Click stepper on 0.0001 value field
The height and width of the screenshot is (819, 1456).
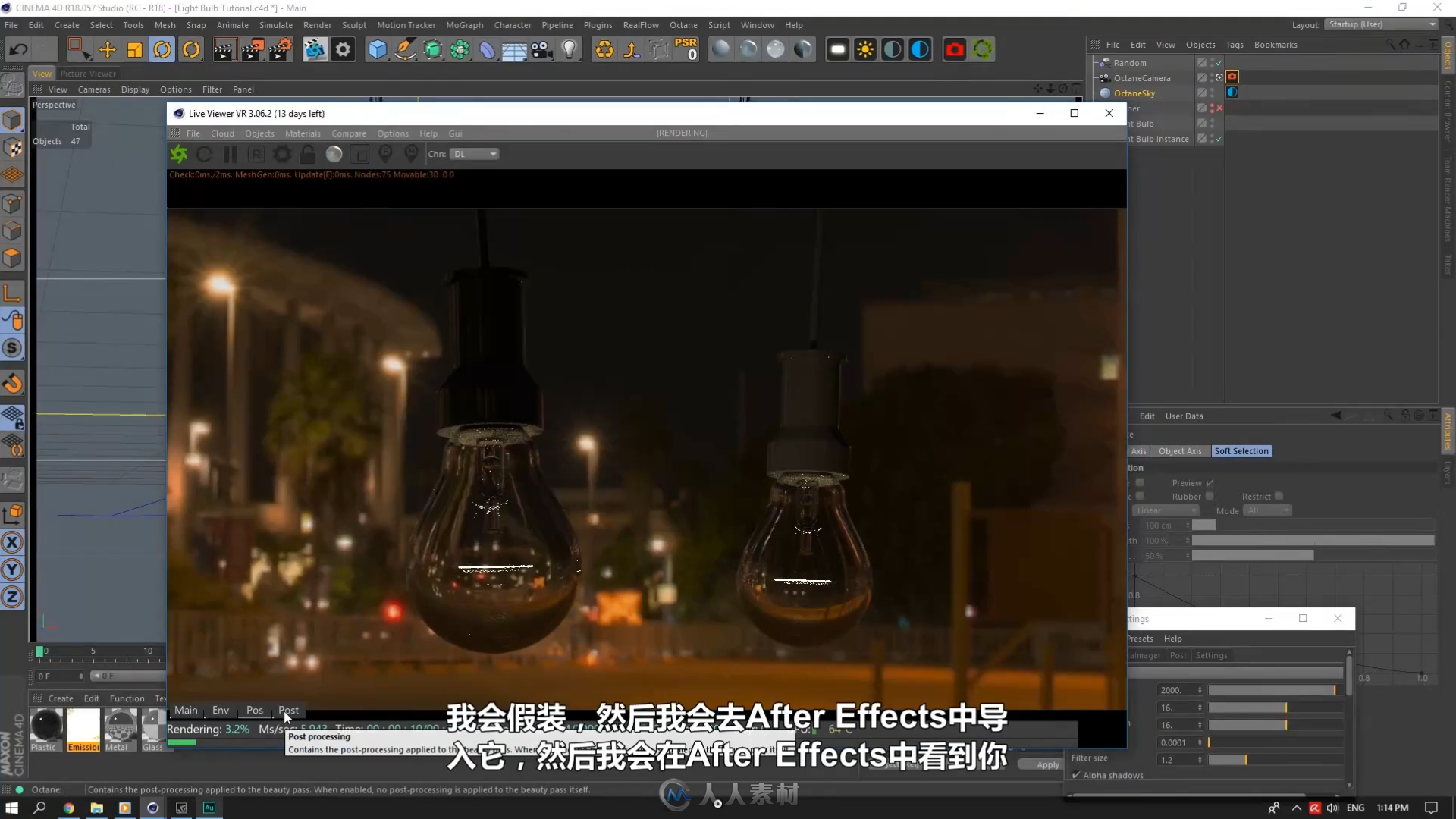tap(1200, 742)
